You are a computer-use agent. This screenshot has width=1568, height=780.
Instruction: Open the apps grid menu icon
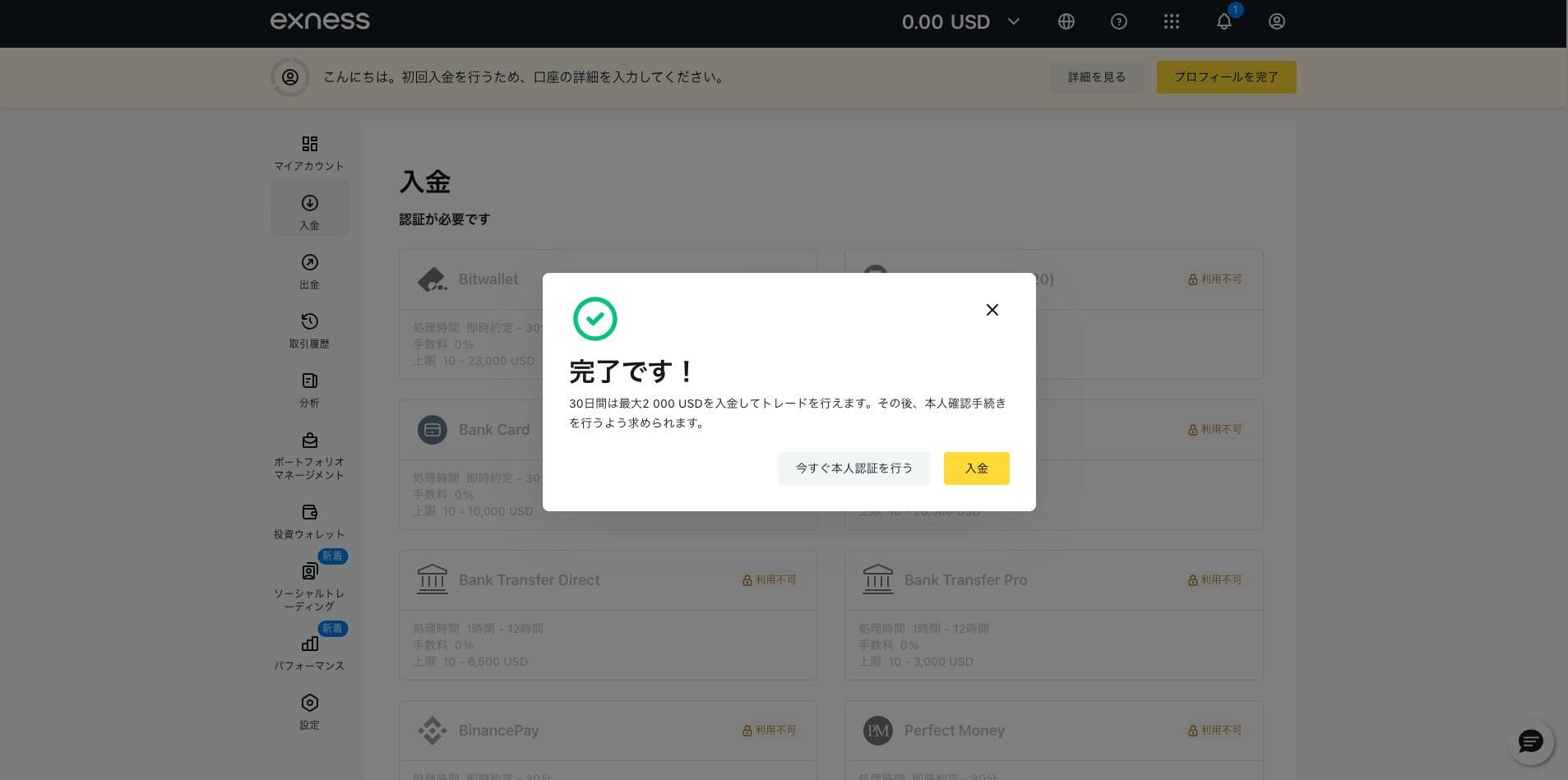(x=1172, y=22)
